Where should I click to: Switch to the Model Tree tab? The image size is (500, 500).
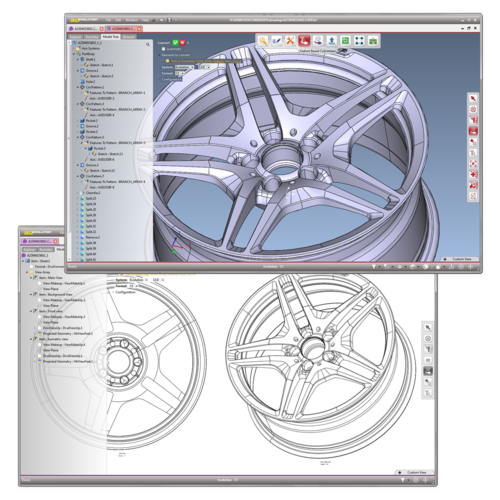(x=110, y=37)
